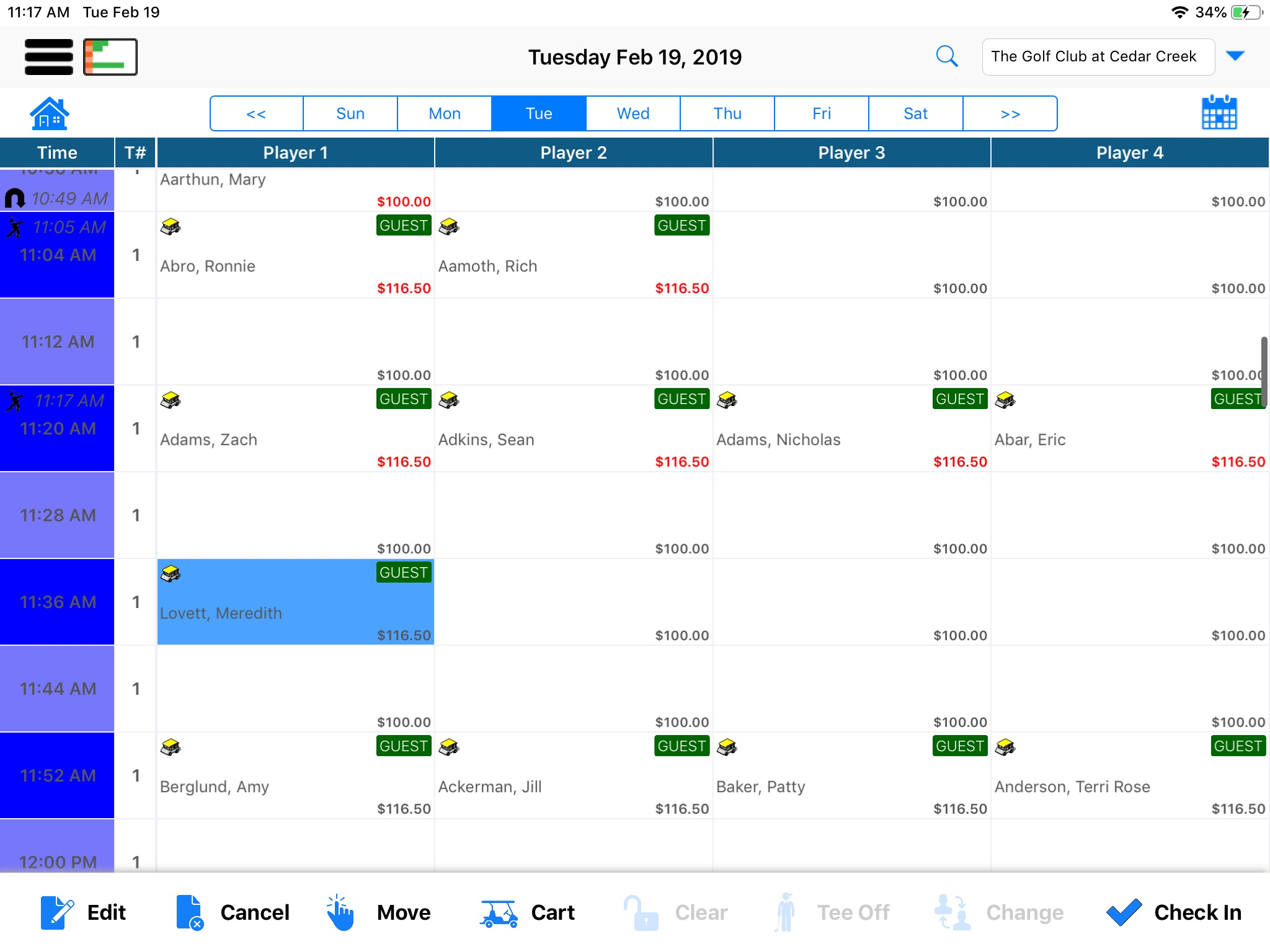Go to previous week with << button
This screenshot has width=1270, height=952.
pyautogui.click(x=256, y=113)
